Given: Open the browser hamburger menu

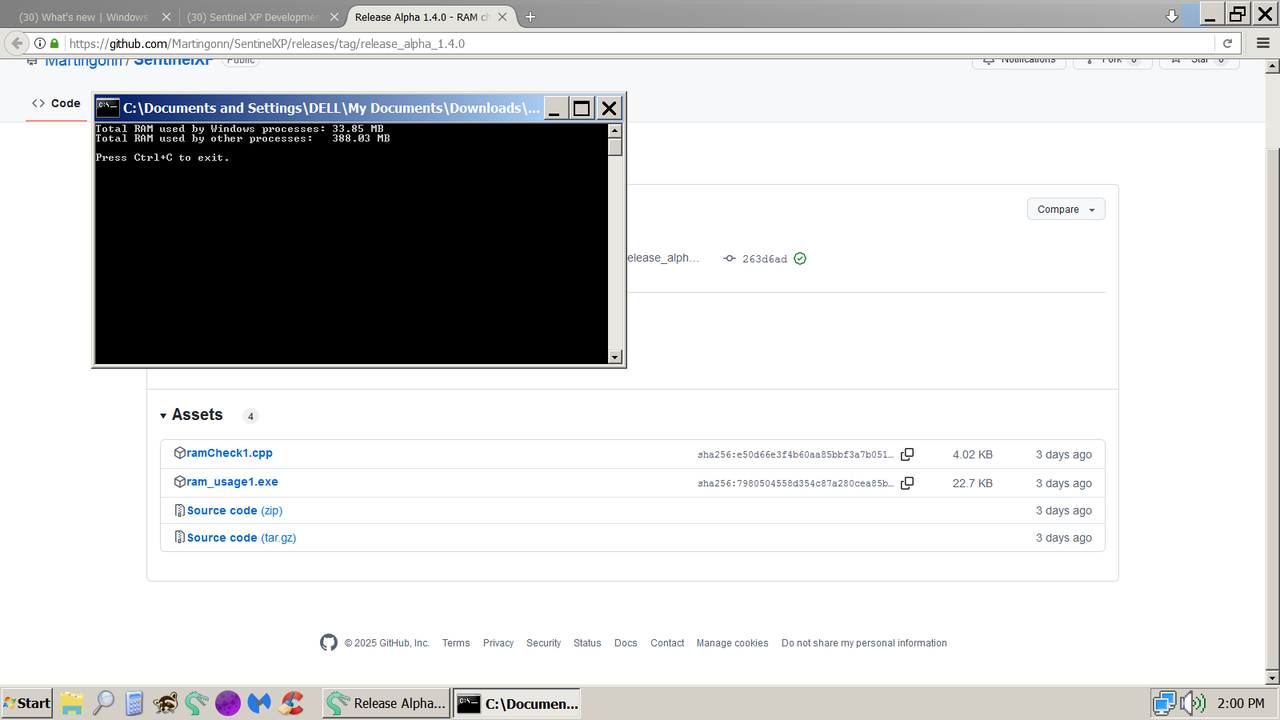Looking at the screenshot, I should tap(1261, 43).
